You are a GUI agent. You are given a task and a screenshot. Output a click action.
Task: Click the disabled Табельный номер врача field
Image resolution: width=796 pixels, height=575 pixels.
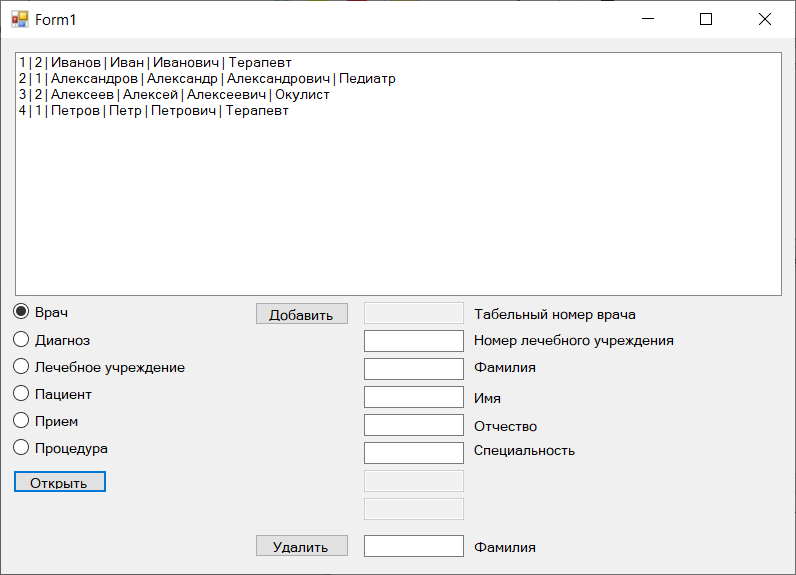coord(414,313)
